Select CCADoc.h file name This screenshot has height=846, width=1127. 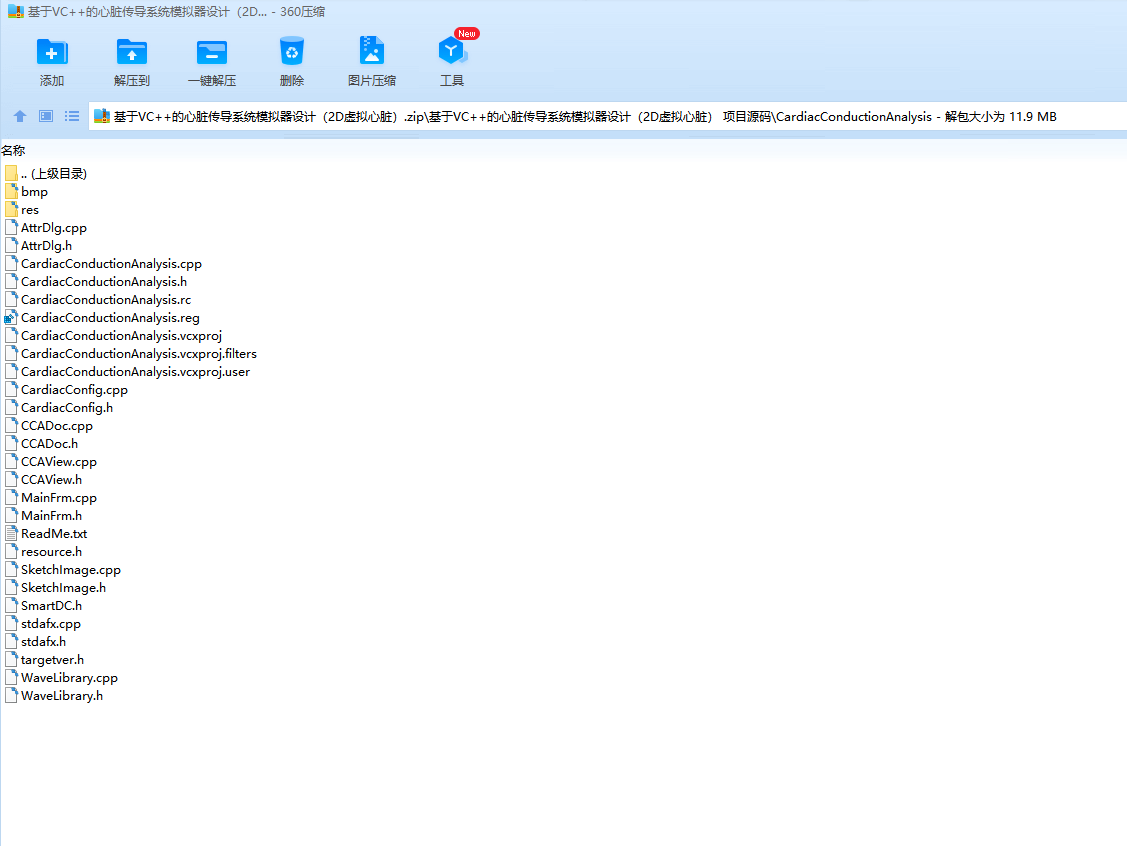coord(50,443)
